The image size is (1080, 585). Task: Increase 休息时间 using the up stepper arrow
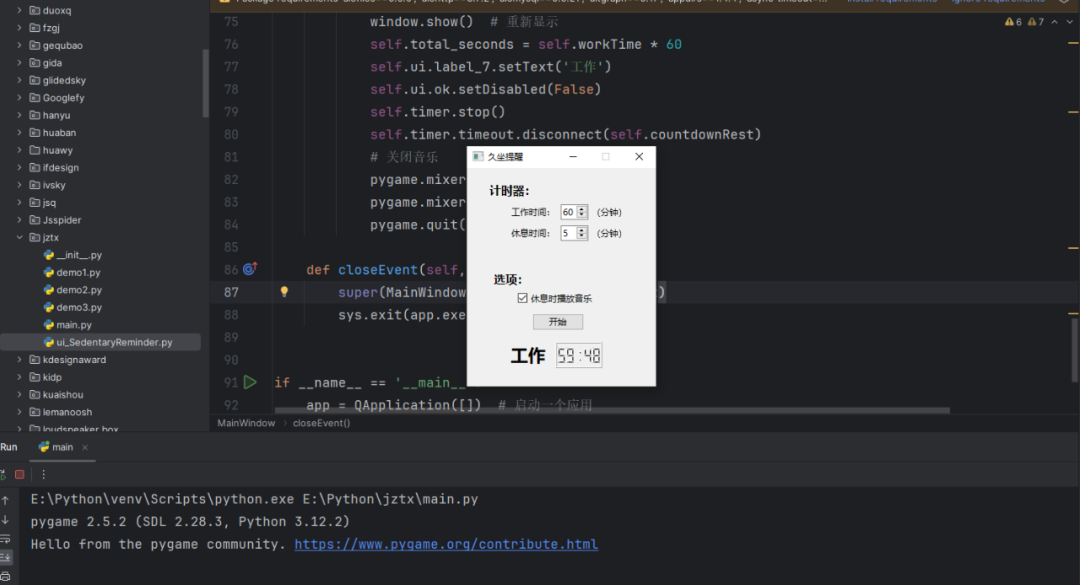pyautogui.click(x=582, y=230)
